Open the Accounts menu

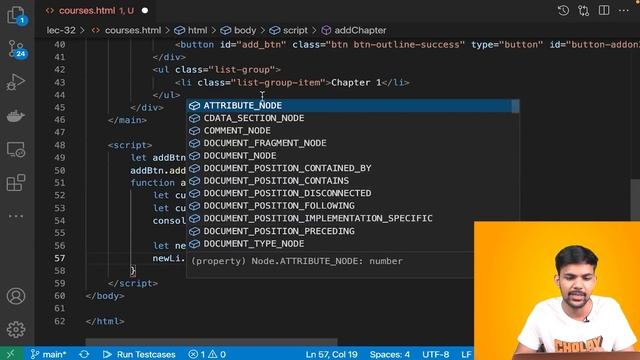click(x=16, y=296)
